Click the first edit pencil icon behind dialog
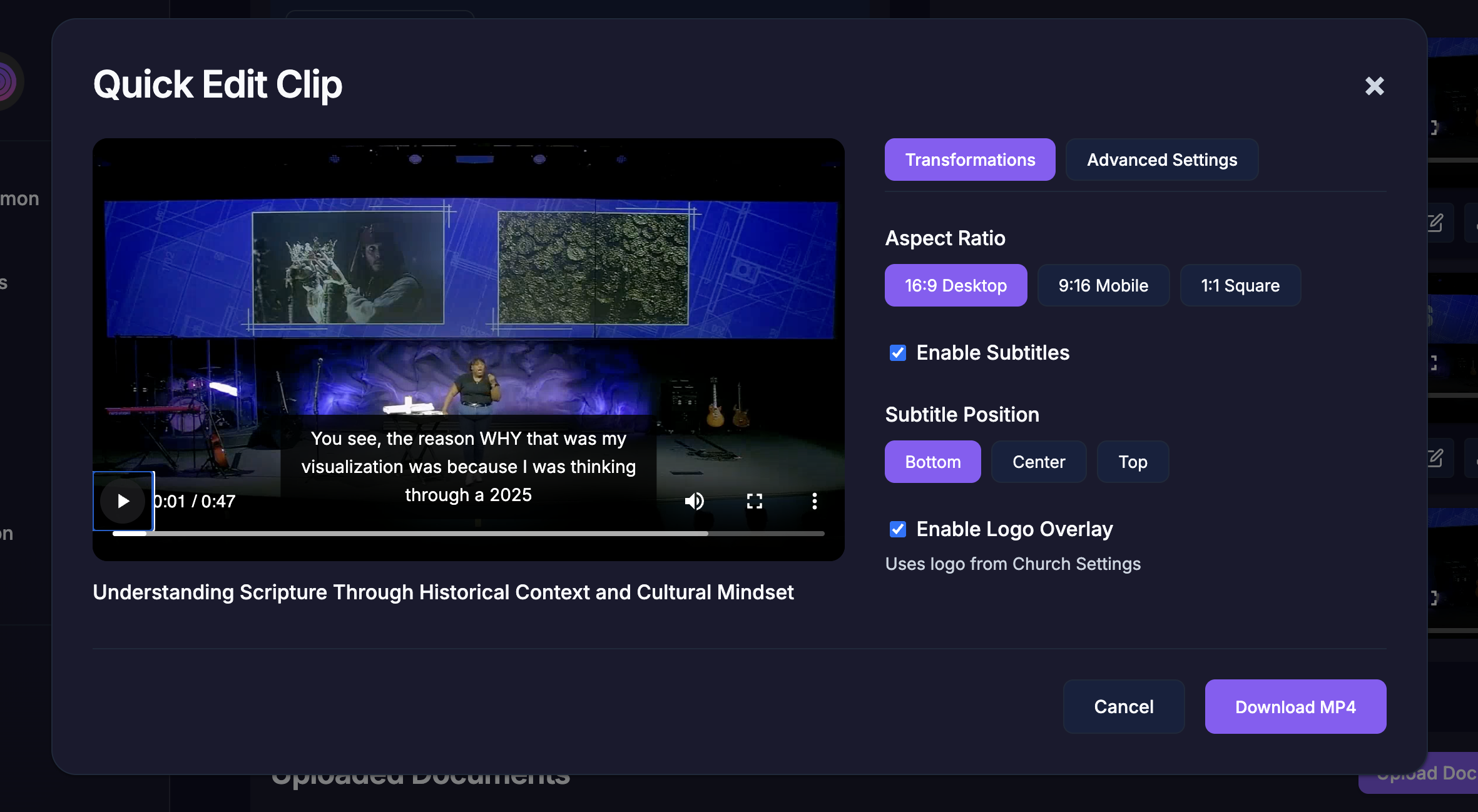 pyautogui.click(x=1435, y=223)
